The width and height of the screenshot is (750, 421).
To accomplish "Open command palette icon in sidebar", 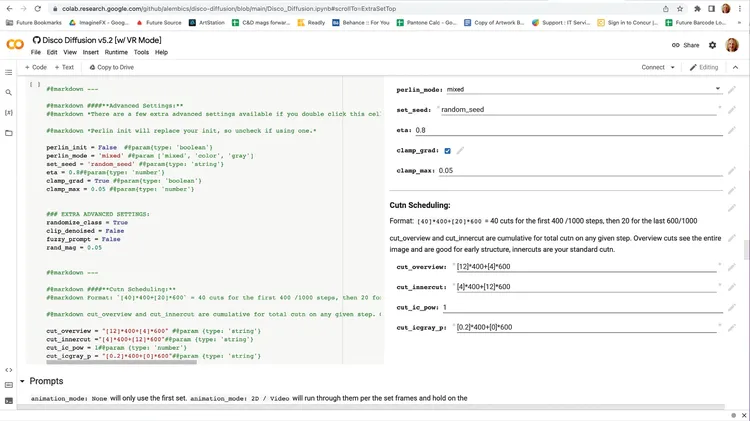I will pos(9,385).
